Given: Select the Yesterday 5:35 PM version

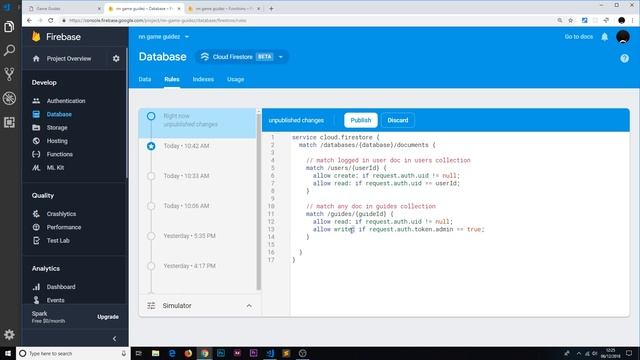Looking at the screenshot, I should pos(151,236).
